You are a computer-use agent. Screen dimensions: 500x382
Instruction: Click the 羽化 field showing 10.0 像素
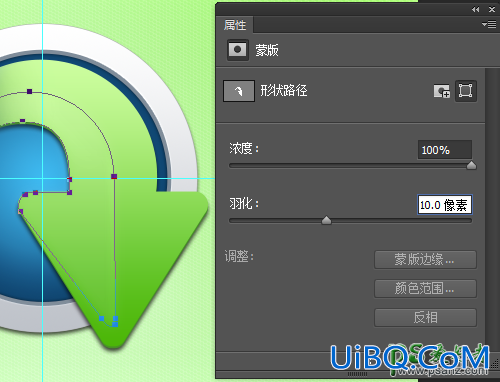pos(445,205)
